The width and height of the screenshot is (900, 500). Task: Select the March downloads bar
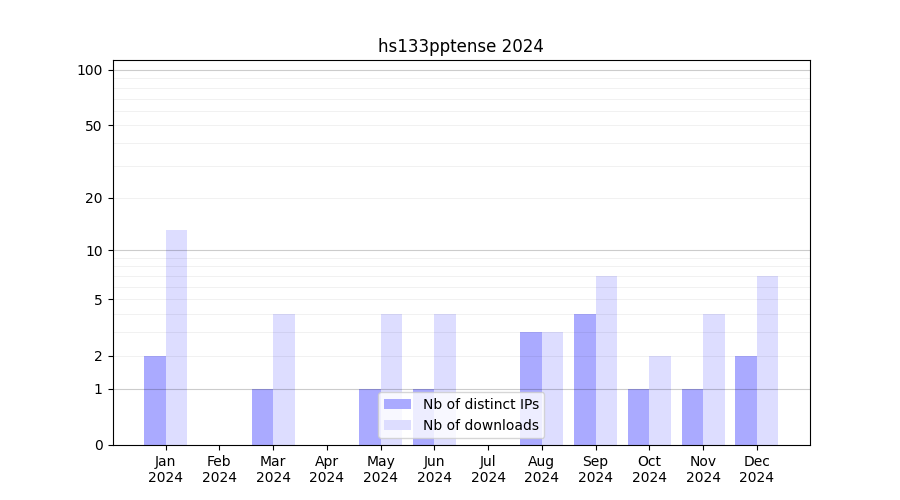click(x=284, y=379)
